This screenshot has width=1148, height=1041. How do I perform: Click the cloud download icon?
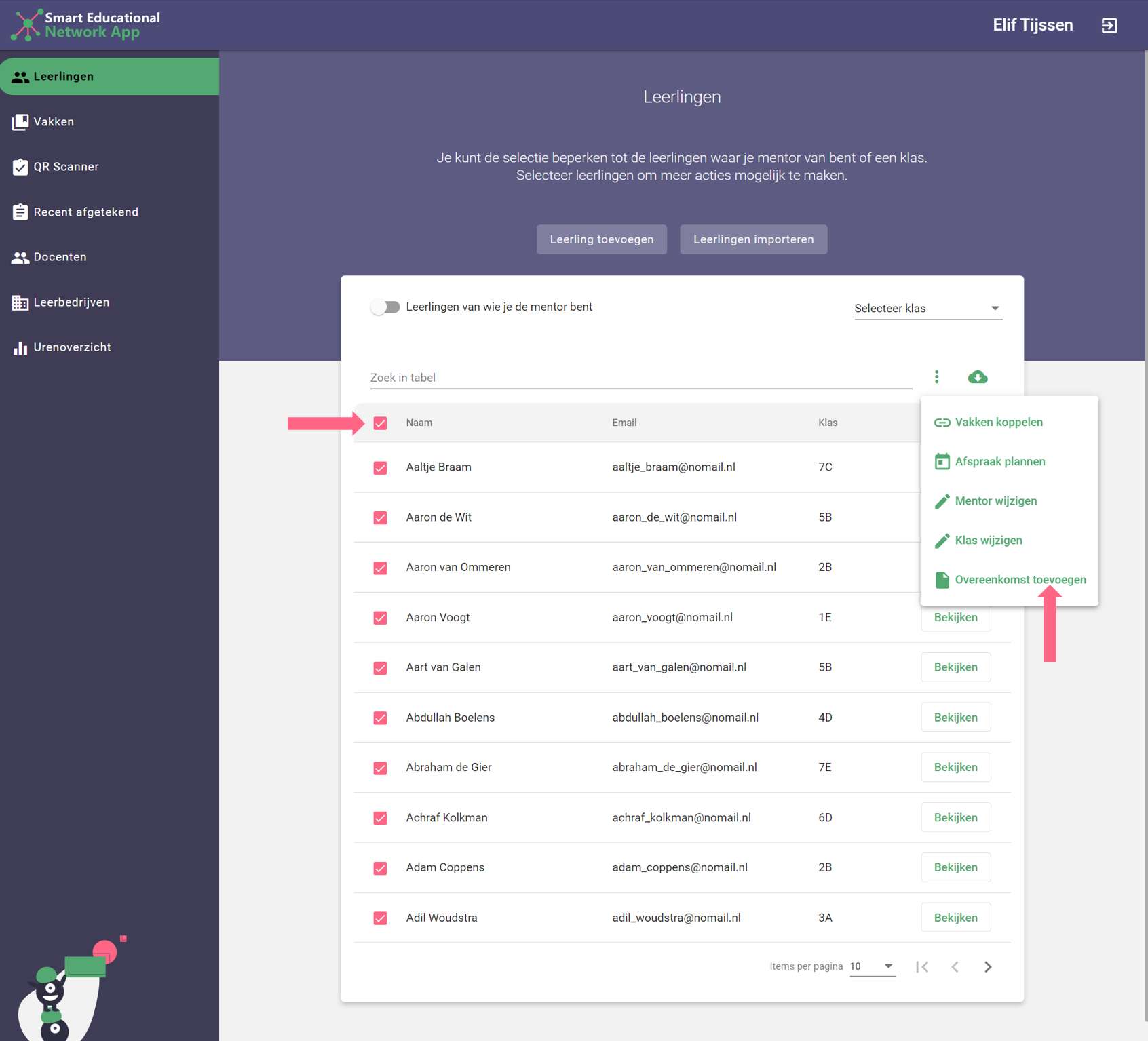(x=977, y=377)
